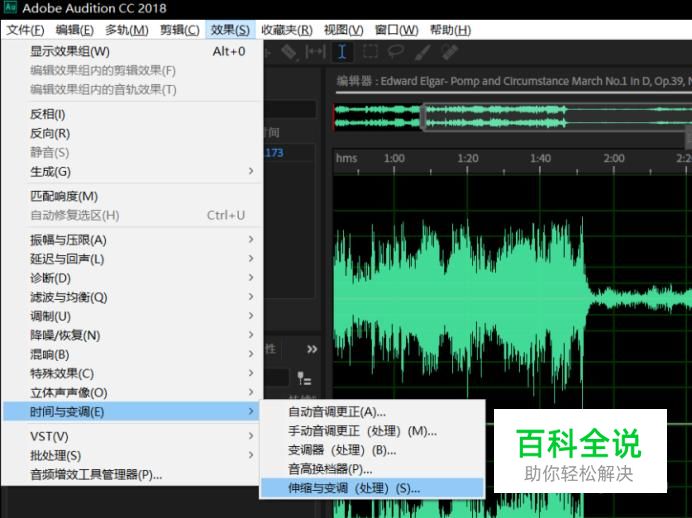Click the 1:40 mark on time ruler
This screenshot has height=518, width=692.
(541, 158)
